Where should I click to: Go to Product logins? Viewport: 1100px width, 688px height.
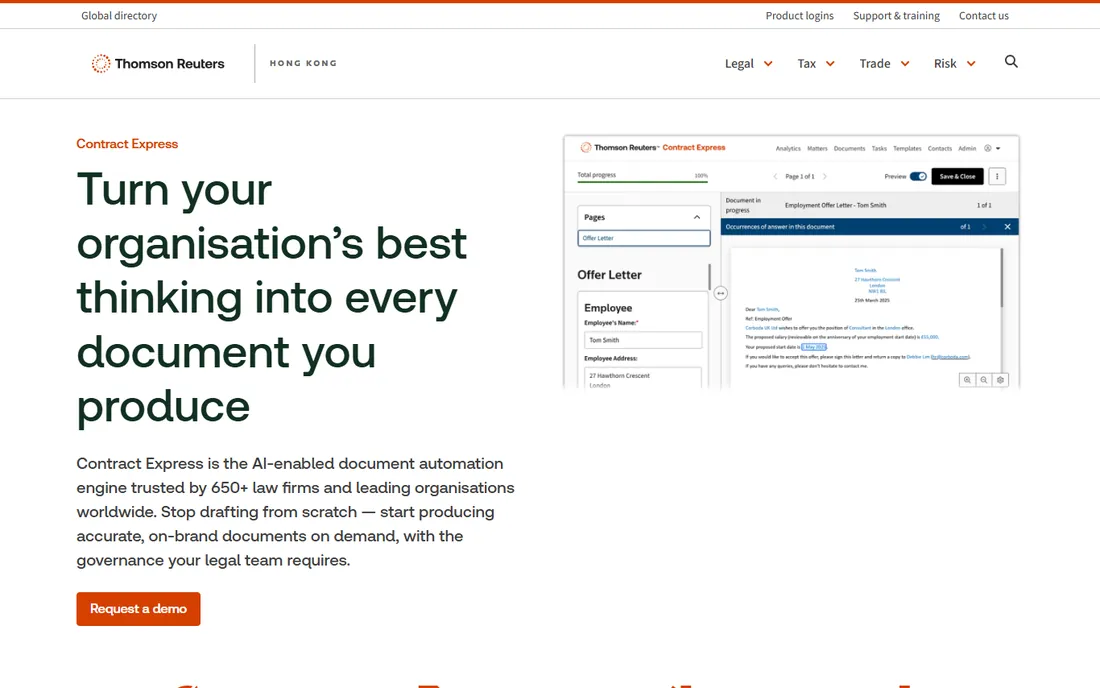point(800,15)
